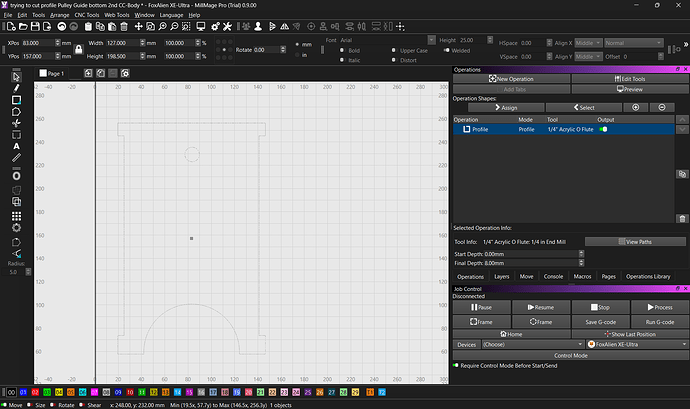Open the settings gears icon

point(215,26)
